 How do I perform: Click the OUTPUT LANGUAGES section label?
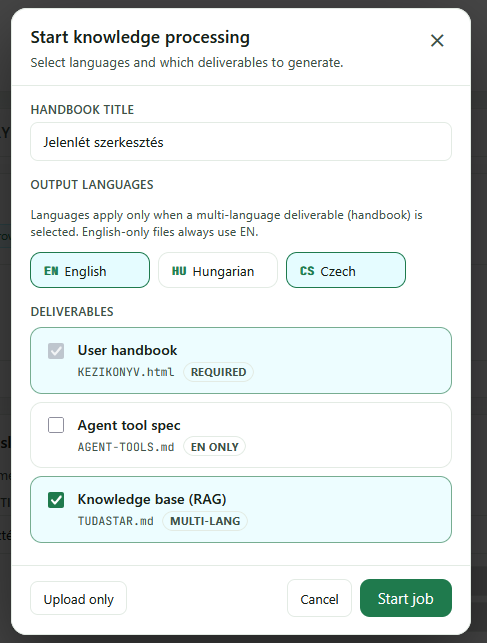(x=92, y=185)
